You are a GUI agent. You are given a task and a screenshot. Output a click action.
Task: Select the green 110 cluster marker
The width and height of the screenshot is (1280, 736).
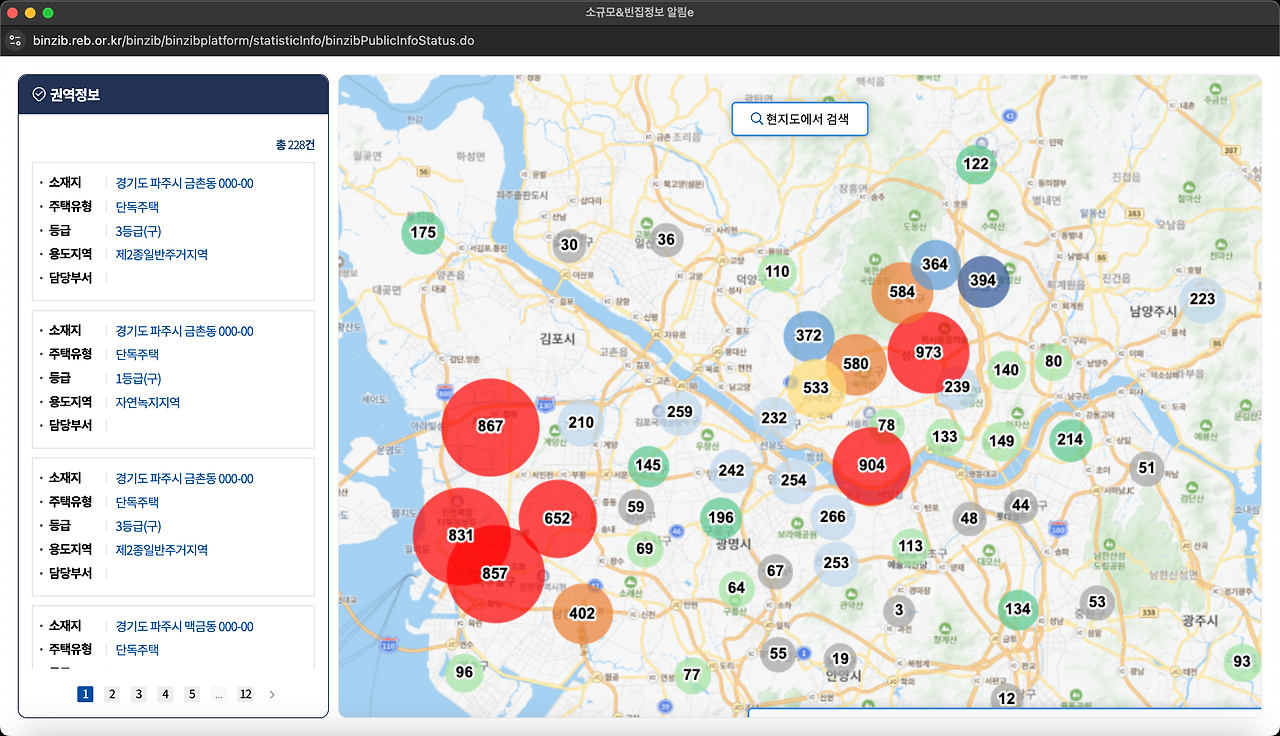pos(777,271)
